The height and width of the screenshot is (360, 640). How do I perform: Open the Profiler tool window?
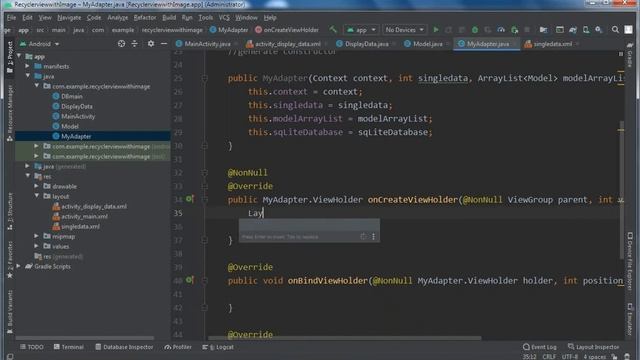(x=178, y=347)
